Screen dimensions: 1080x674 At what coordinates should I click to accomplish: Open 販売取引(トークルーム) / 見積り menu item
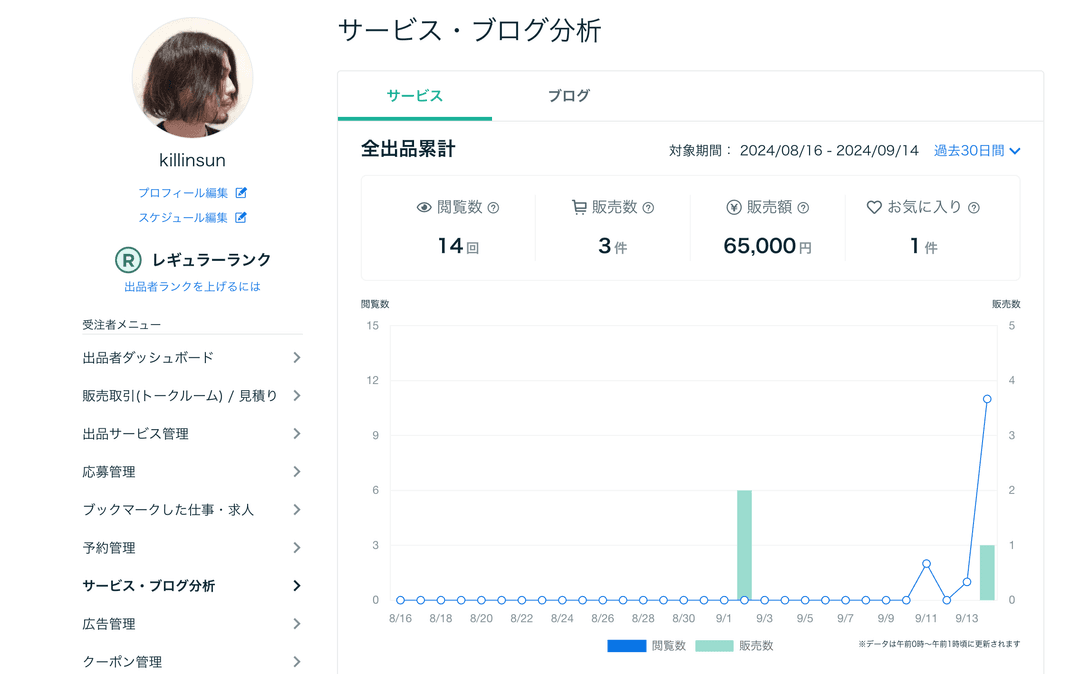tap(192, 396)
